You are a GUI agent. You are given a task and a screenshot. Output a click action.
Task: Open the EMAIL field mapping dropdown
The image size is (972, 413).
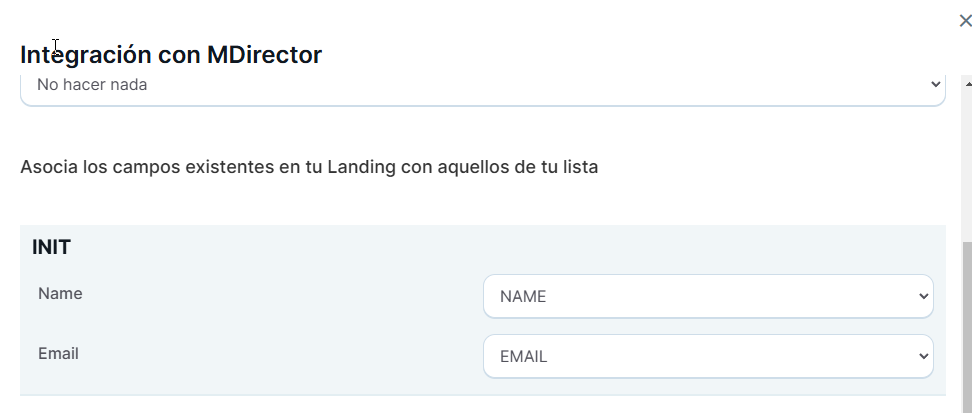coord(707,356)
